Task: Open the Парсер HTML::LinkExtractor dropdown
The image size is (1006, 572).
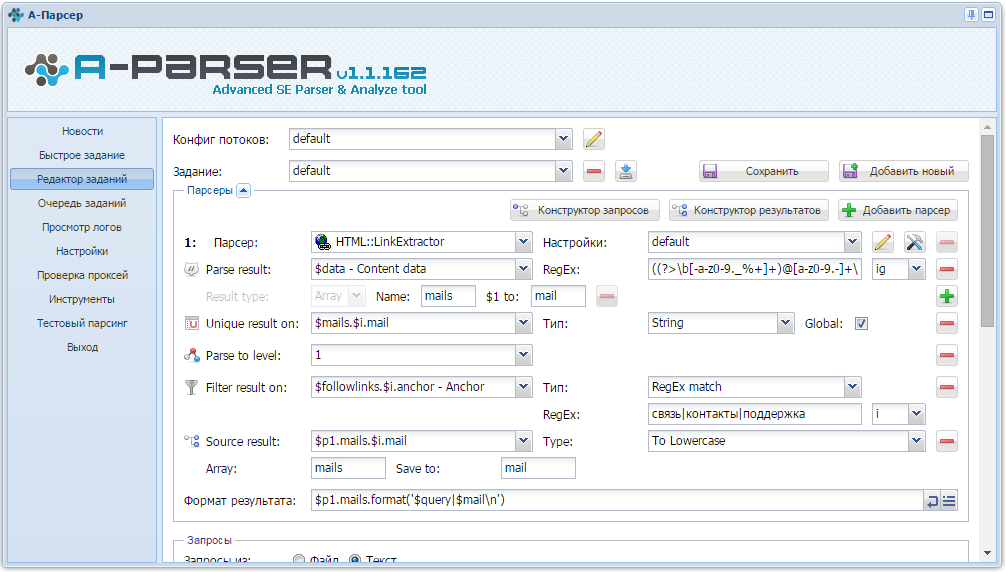Action: point(524,242)
